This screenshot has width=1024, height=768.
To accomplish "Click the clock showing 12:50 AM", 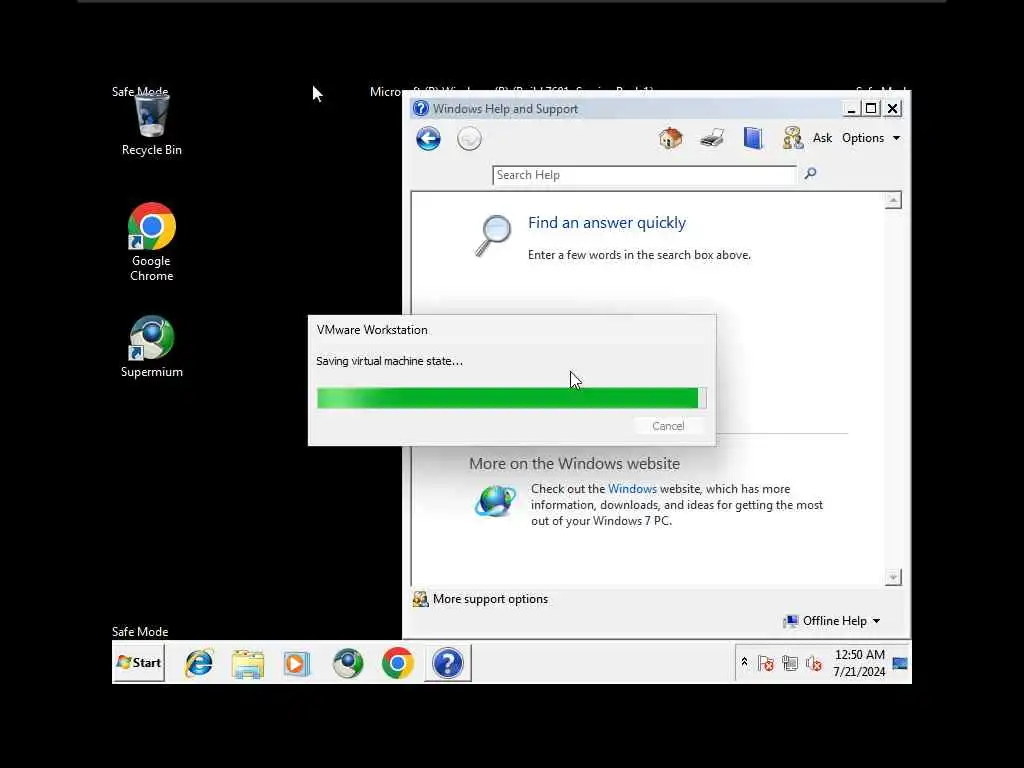I will pos(859,663).
